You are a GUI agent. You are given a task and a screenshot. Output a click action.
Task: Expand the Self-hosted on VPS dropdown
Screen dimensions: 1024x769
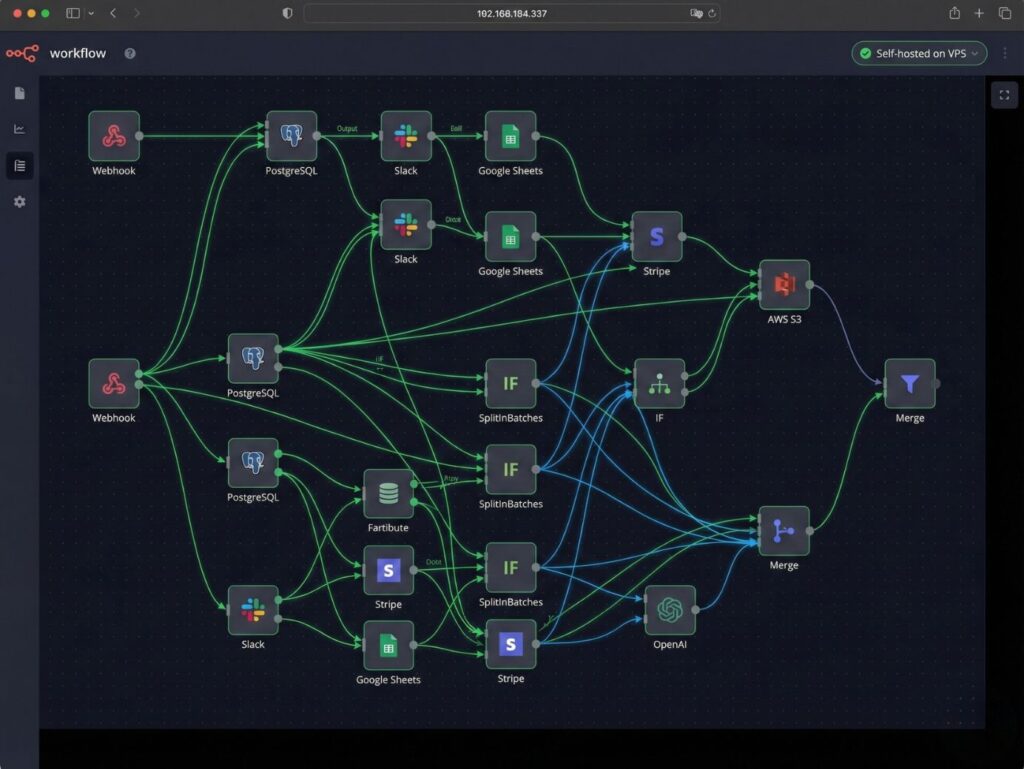pyautogui.click(x=919, y=53)
